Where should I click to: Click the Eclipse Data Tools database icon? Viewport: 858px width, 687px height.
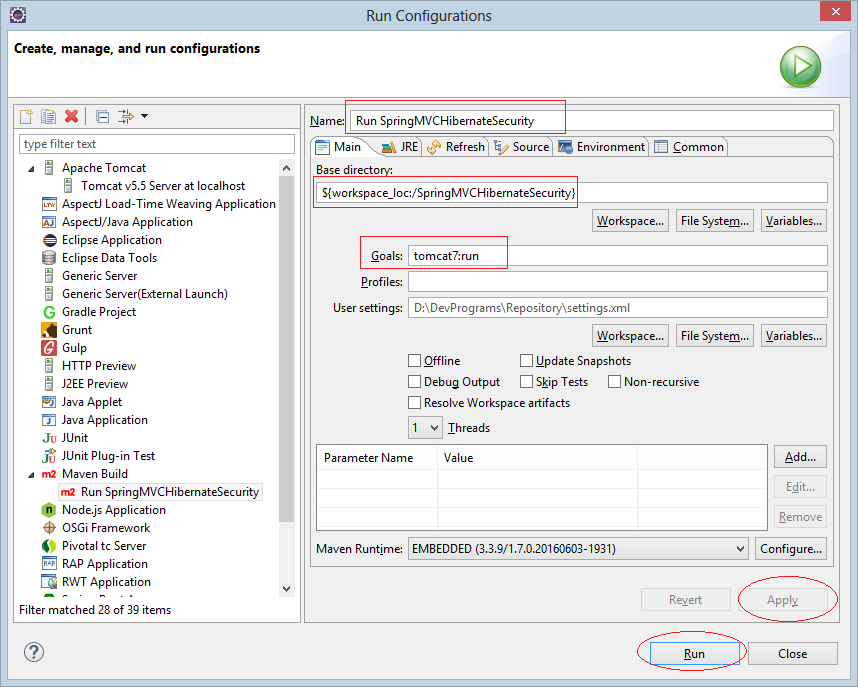click(x=49, y=258)
